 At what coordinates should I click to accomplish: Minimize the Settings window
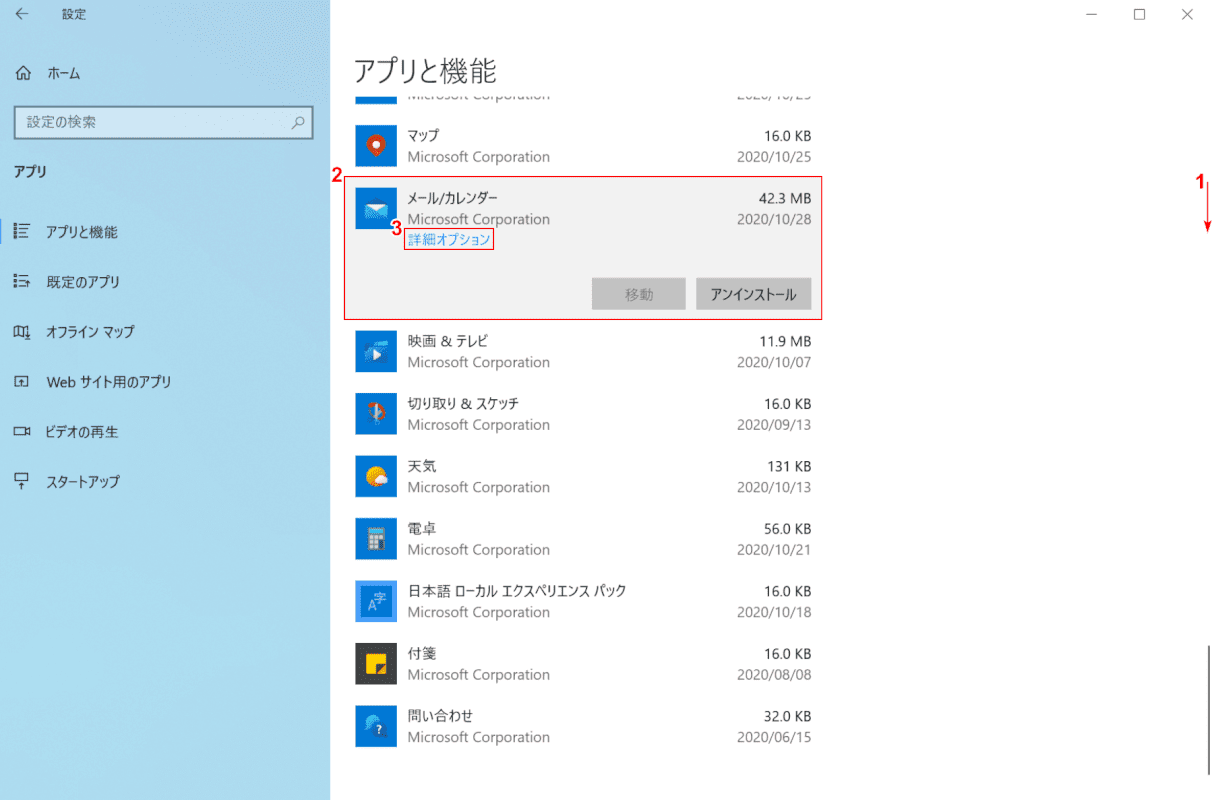click(x=1091, y=14)
